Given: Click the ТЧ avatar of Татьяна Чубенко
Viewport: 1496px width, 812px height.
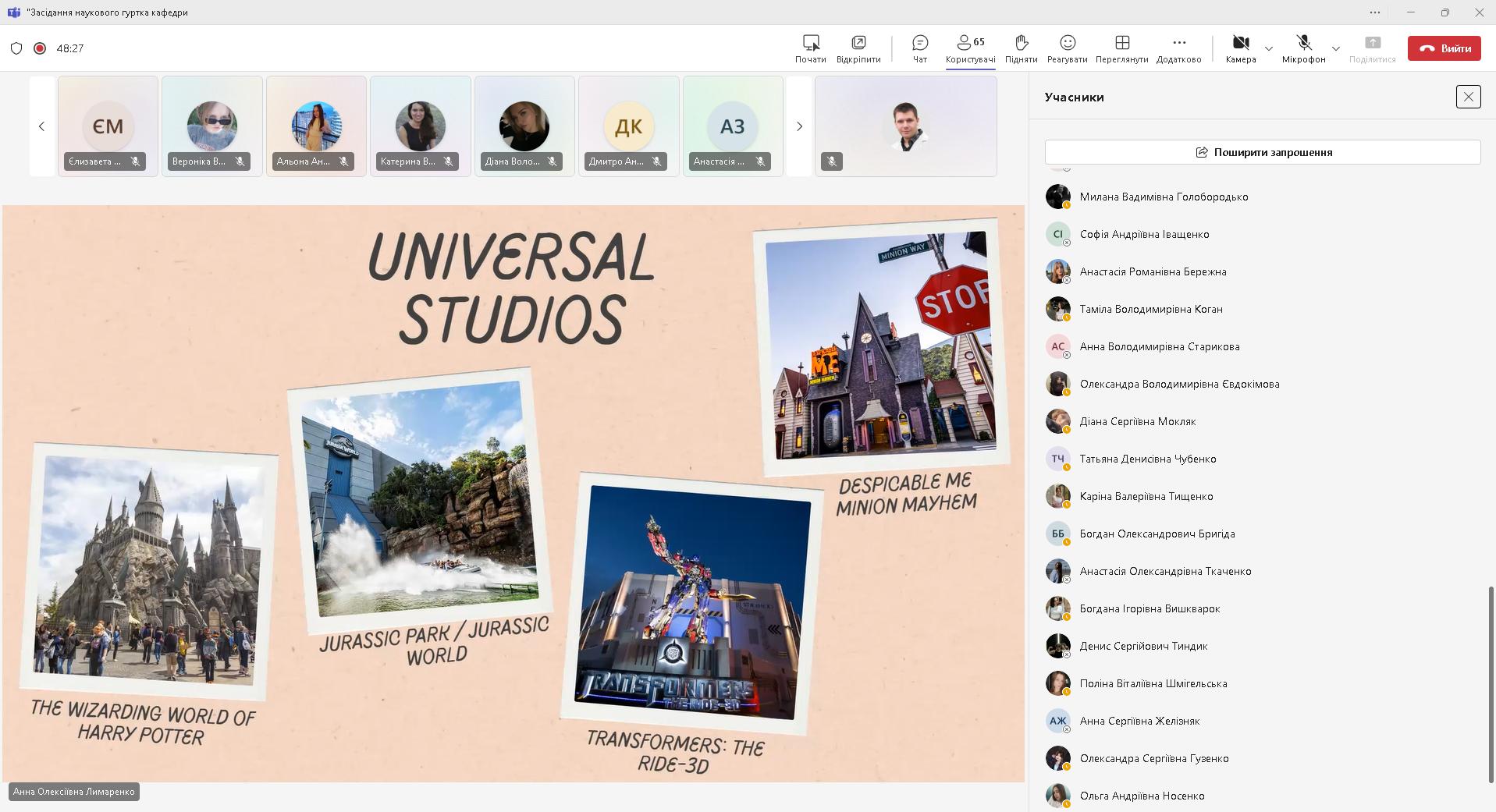Looking at the screenshot, I should coord(1057,459).
